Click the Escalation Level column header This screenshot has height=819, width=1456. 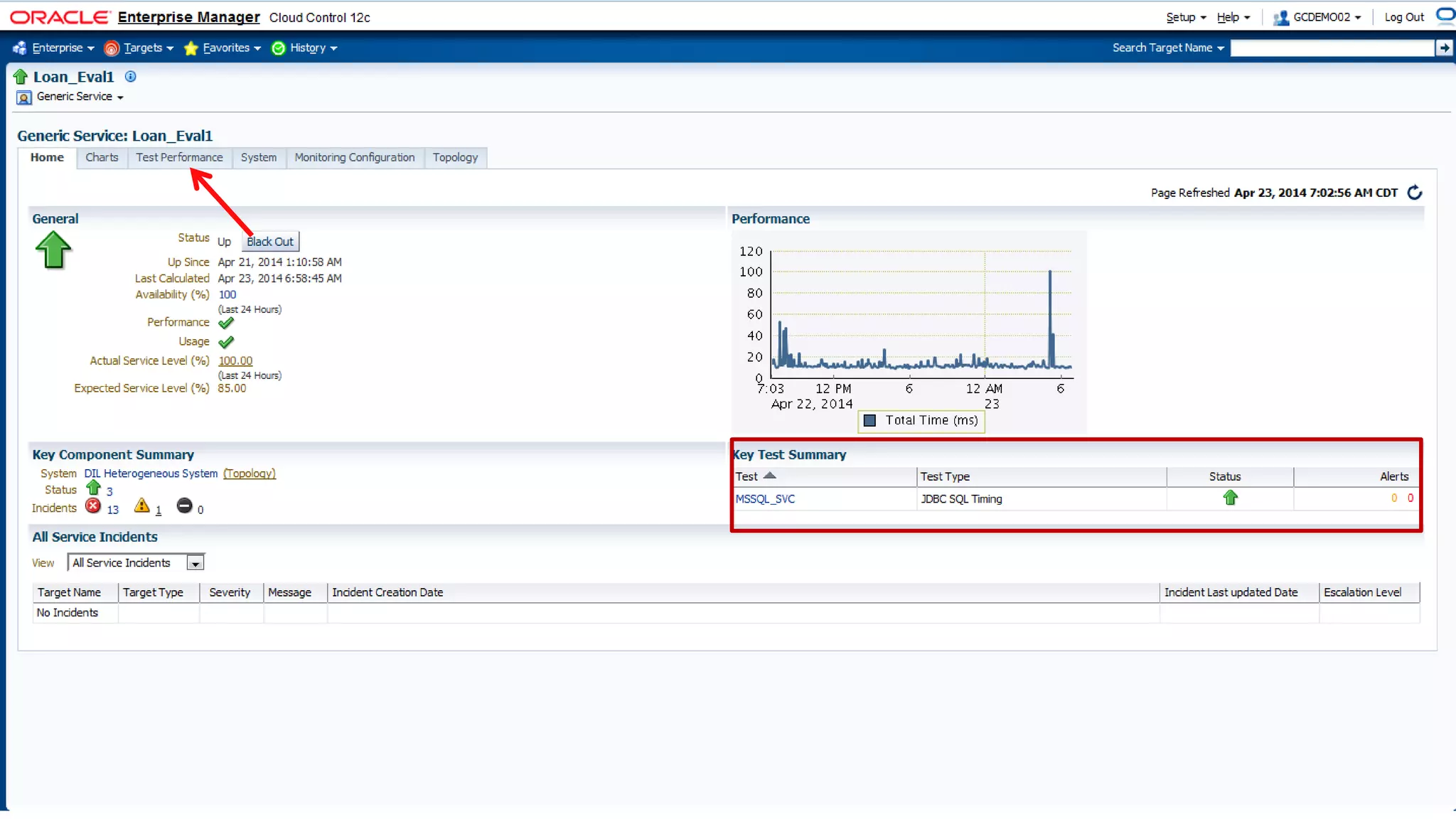[x=1369, y=592]
